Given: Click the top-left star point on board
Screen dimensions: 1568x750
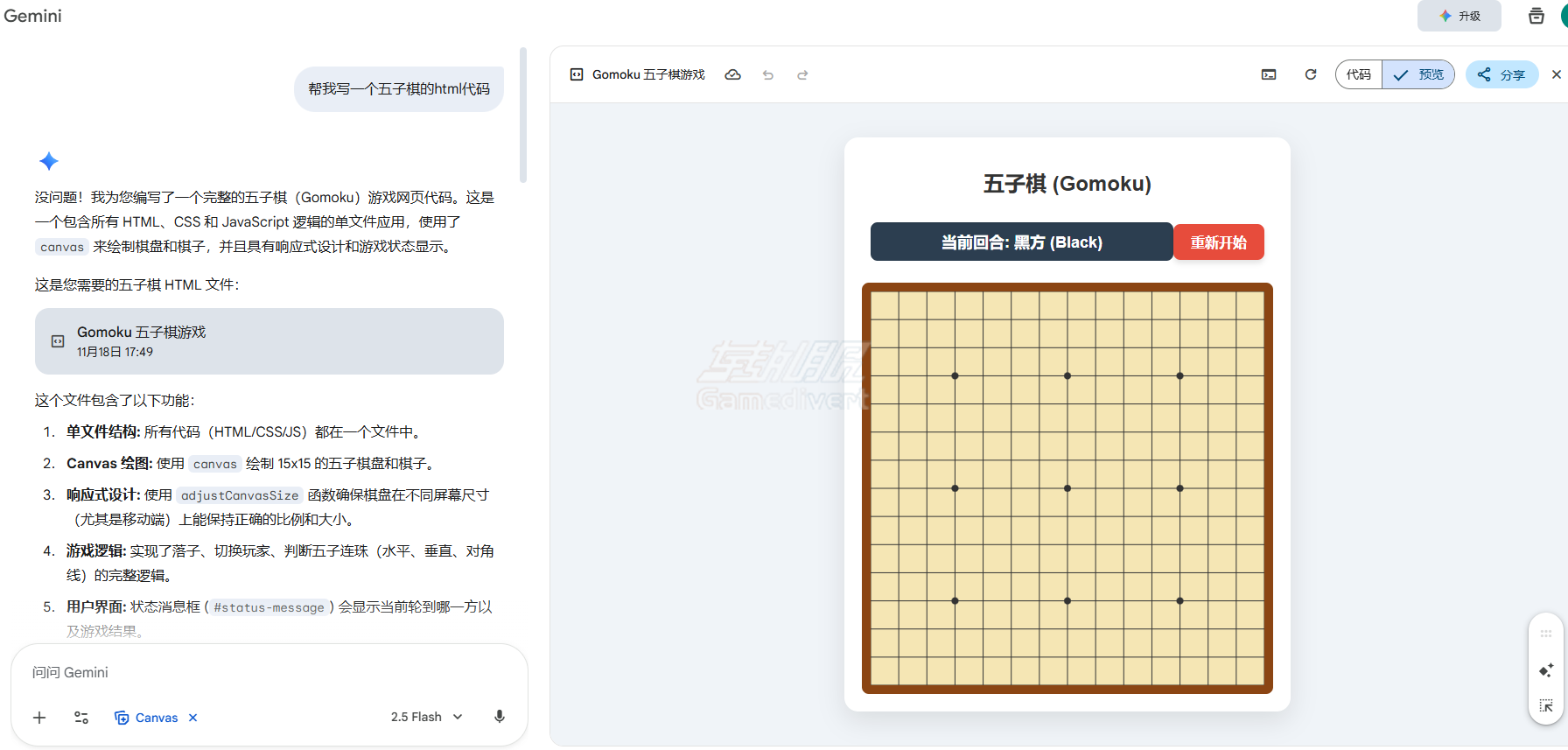Looking at the screenshot, I should [955, 375].
